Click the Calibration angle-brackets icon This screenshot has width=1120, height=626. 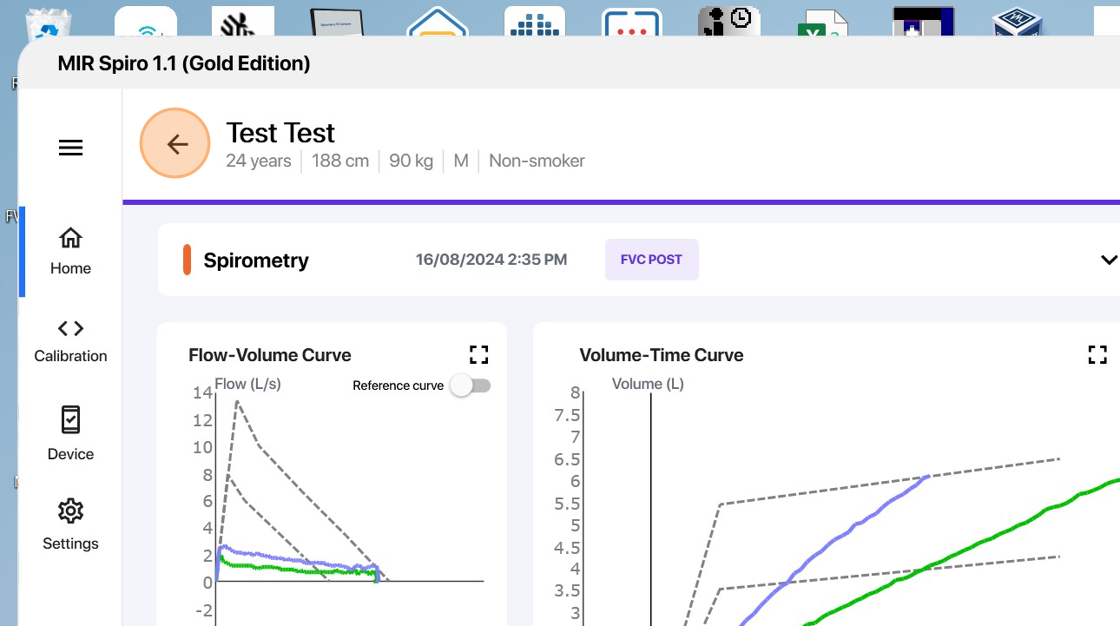click(x=71, y=328)
